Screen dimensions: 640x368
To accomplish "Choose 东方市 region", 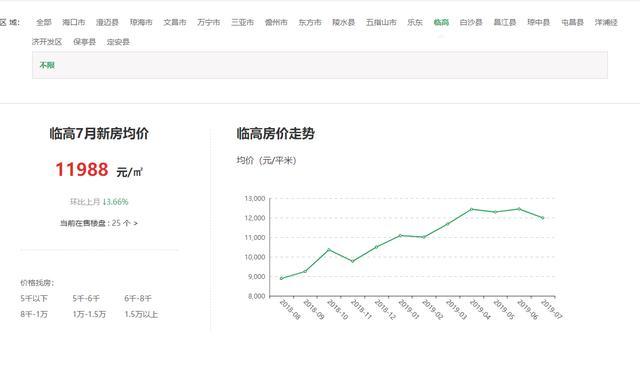I will [310, 22].
